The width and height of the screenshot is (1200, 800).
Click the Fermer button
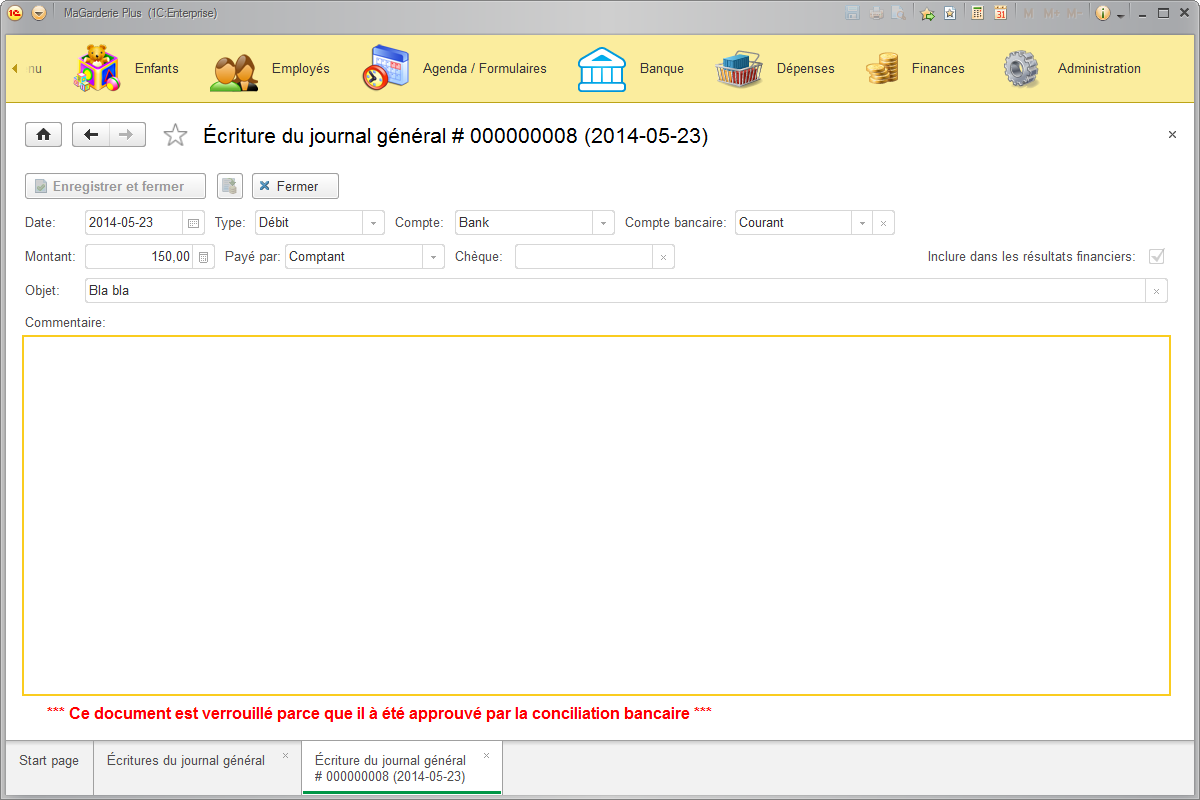[295, 186]
